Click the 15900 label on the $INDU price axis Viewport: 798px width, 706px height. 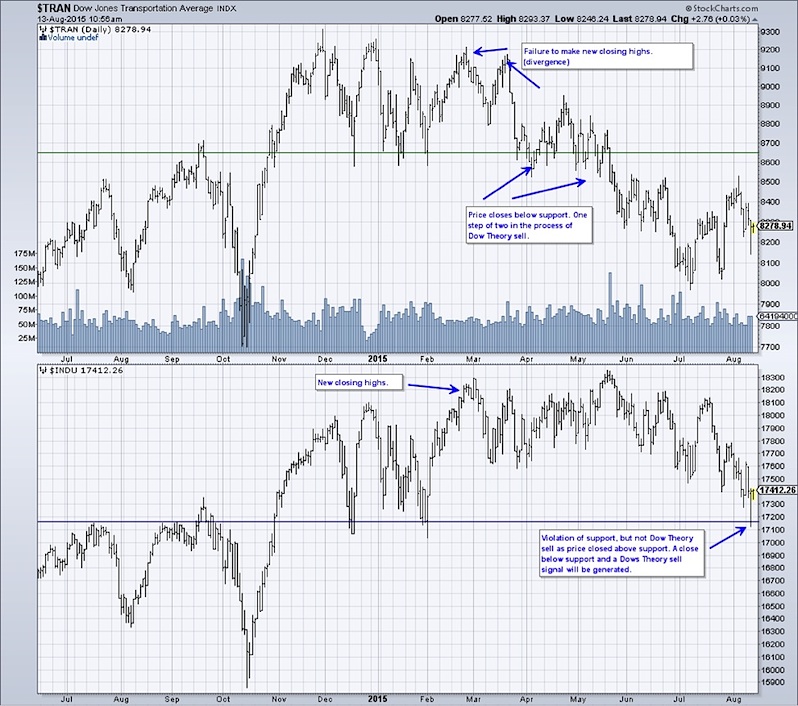(772, 682)
